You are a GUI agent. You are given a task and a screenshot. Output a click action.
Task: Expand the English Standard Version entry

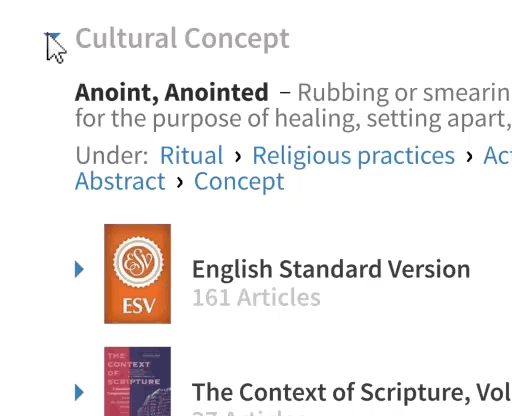point(79,269)
